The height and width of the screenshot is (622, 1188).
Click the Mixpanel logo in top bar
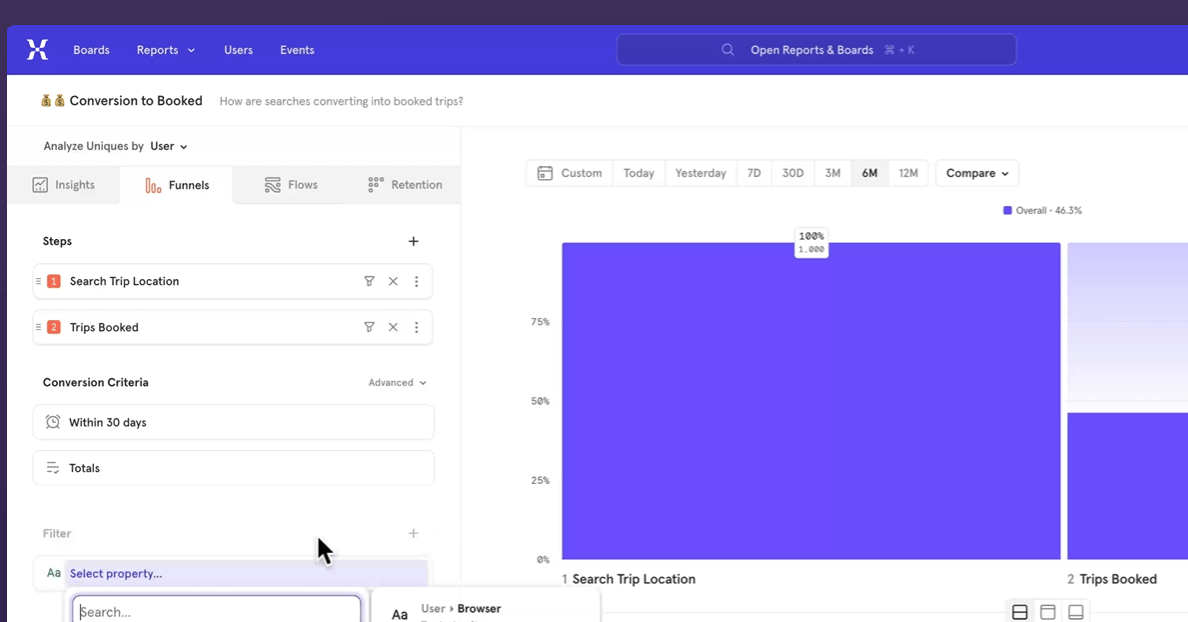coord(37,49)
